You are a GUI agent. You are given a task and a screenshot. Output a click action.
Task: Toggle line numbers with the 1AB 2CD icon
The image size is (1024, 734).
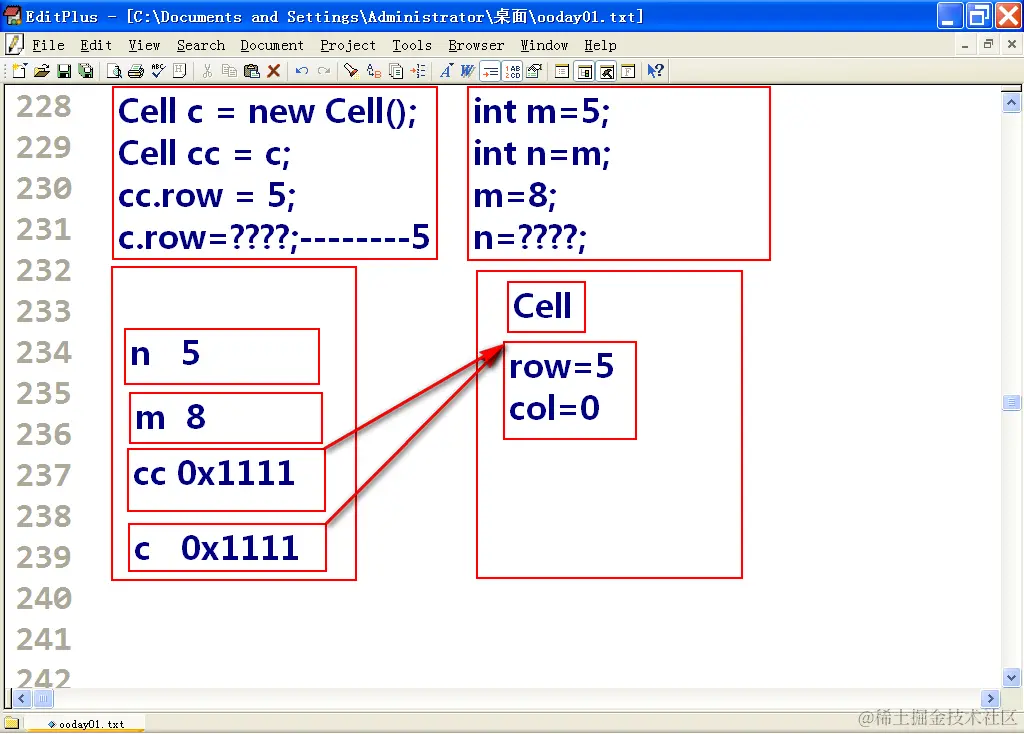(x=512, y=71)
